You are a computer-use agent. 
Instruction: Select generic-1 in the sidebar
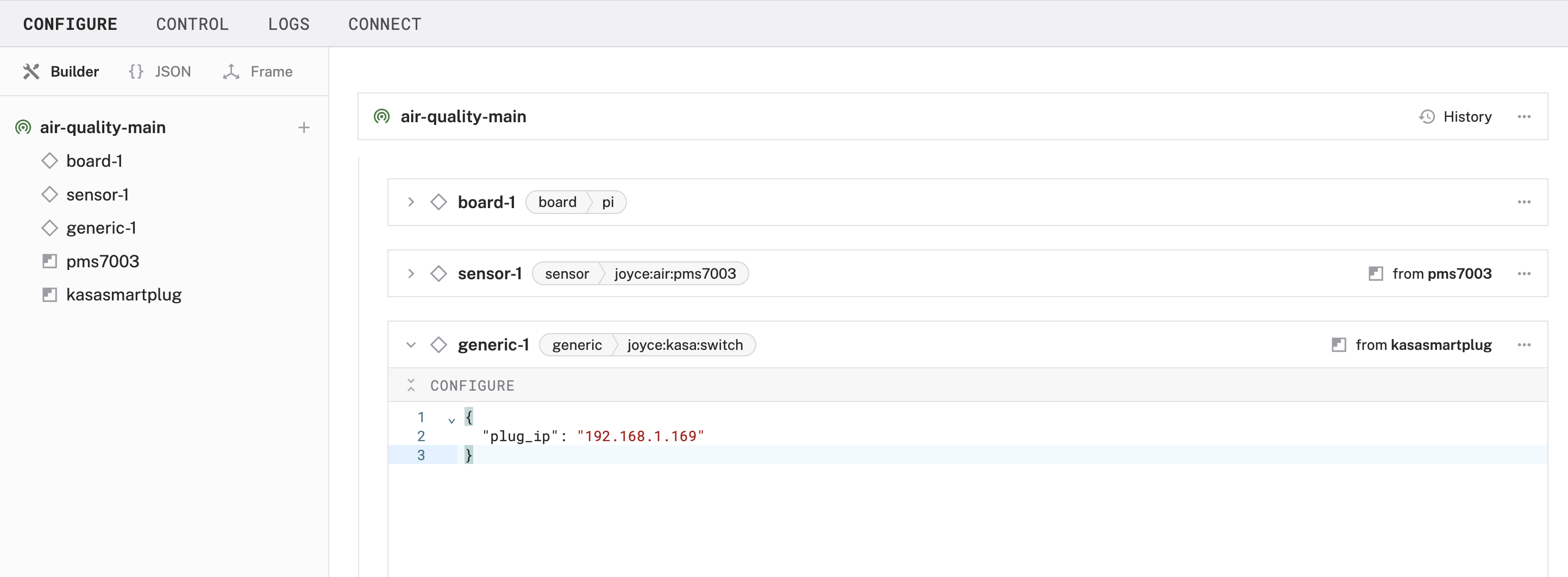tap(101, 228)
